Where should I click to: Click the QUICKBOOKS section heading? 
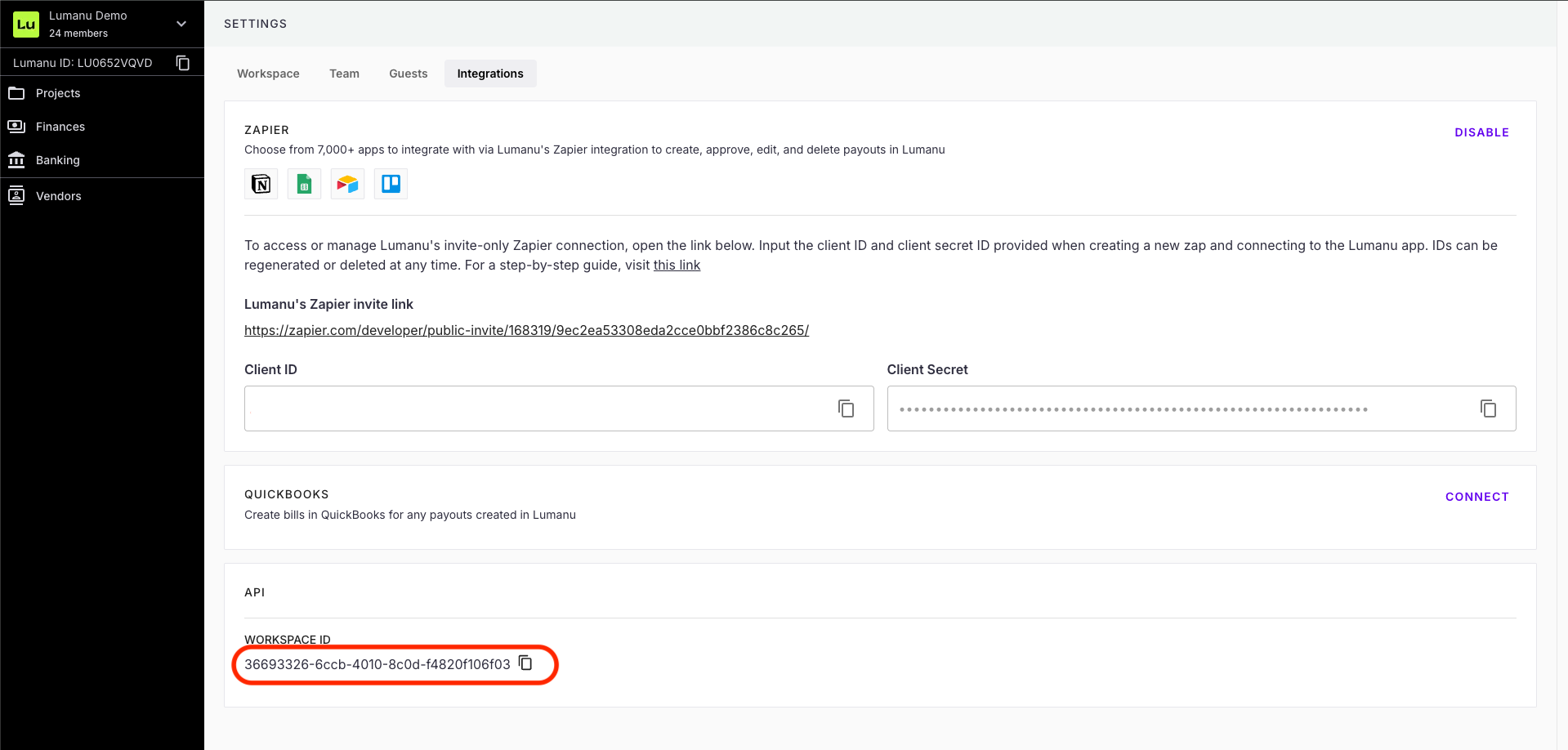pyautogui.click(x=286, y=494)
